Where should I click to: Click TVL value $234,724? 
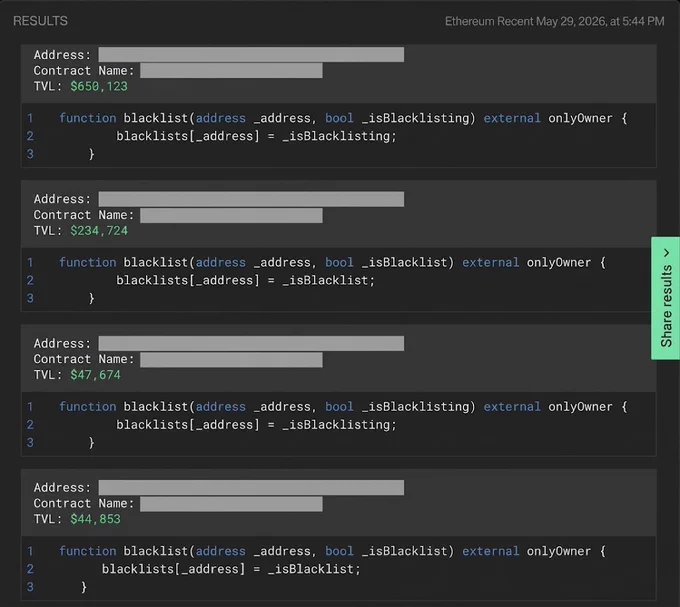(99, 231)
